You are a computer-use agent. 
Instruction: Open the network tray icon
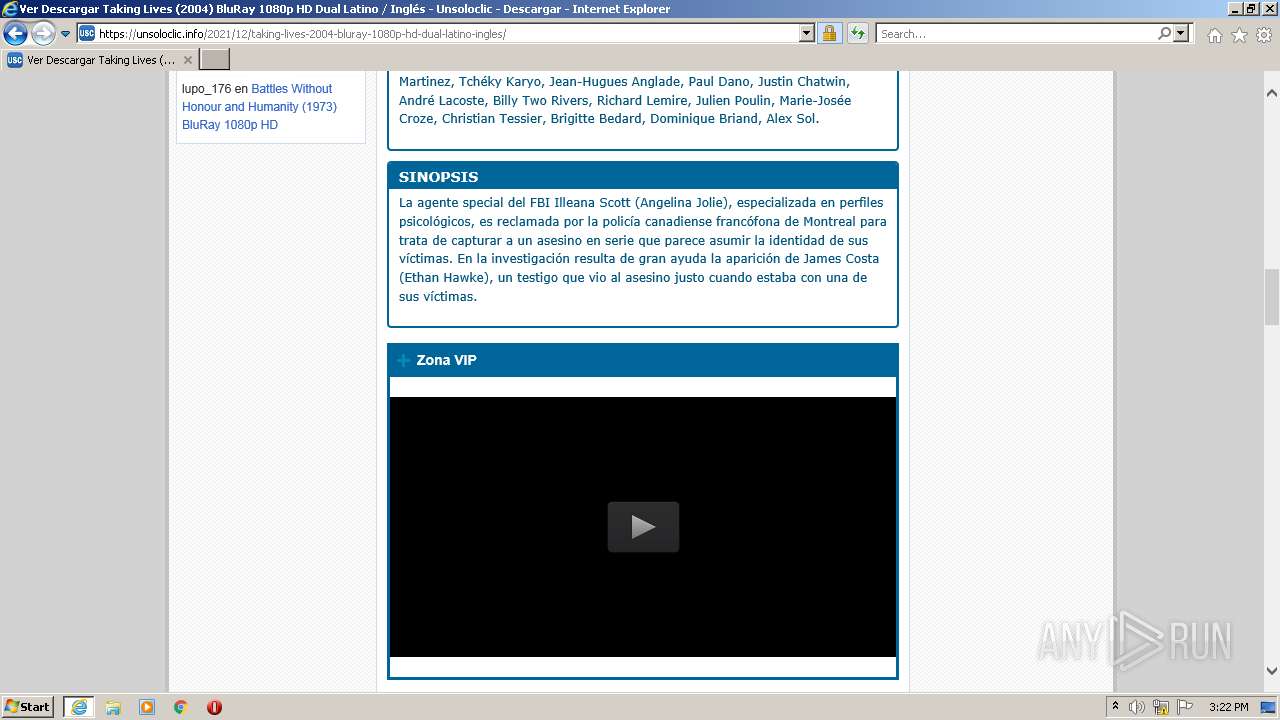(x=1160, y=707)
